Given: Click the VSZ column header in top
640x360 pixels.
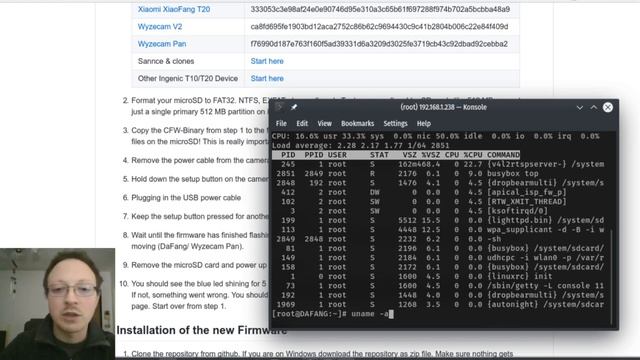Looking at the screenshot, I should tap(409, 155).
